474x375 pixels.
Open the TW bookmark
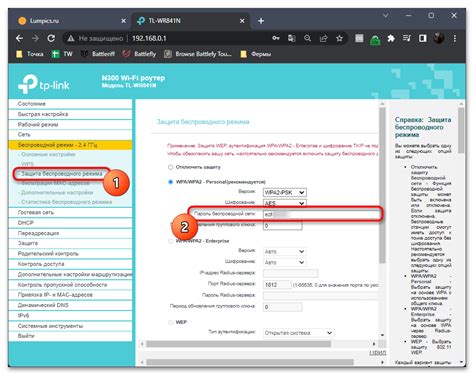[62, 54]
